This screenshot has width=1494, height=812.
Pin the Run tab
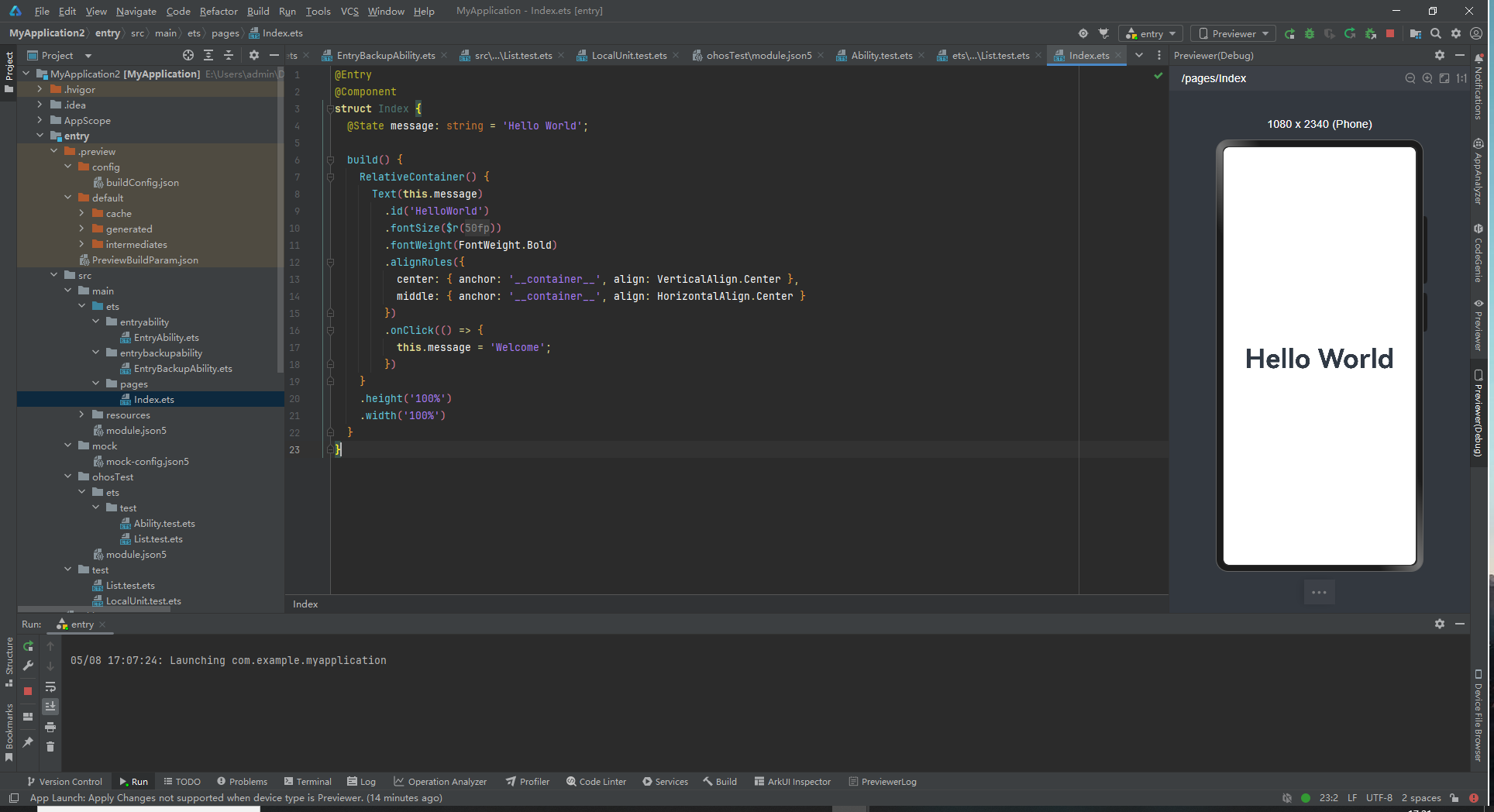[28, 742]
